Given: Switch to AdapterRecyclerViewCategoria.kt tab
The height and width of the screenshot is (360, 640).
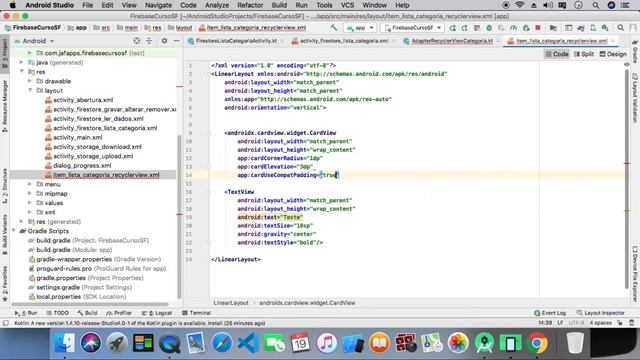Looking at the screenshot, I should [452, 41].
